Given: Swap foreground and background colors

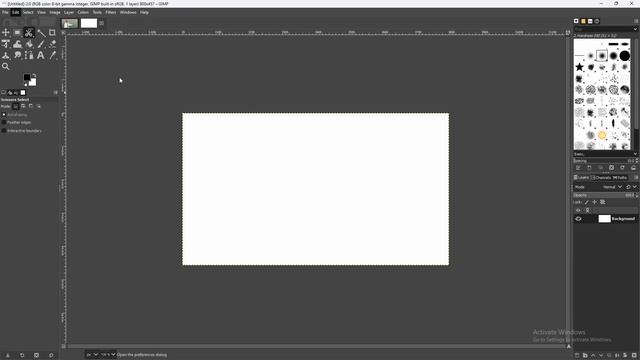Looking at the screenshot, I should [x=34, y=75].
